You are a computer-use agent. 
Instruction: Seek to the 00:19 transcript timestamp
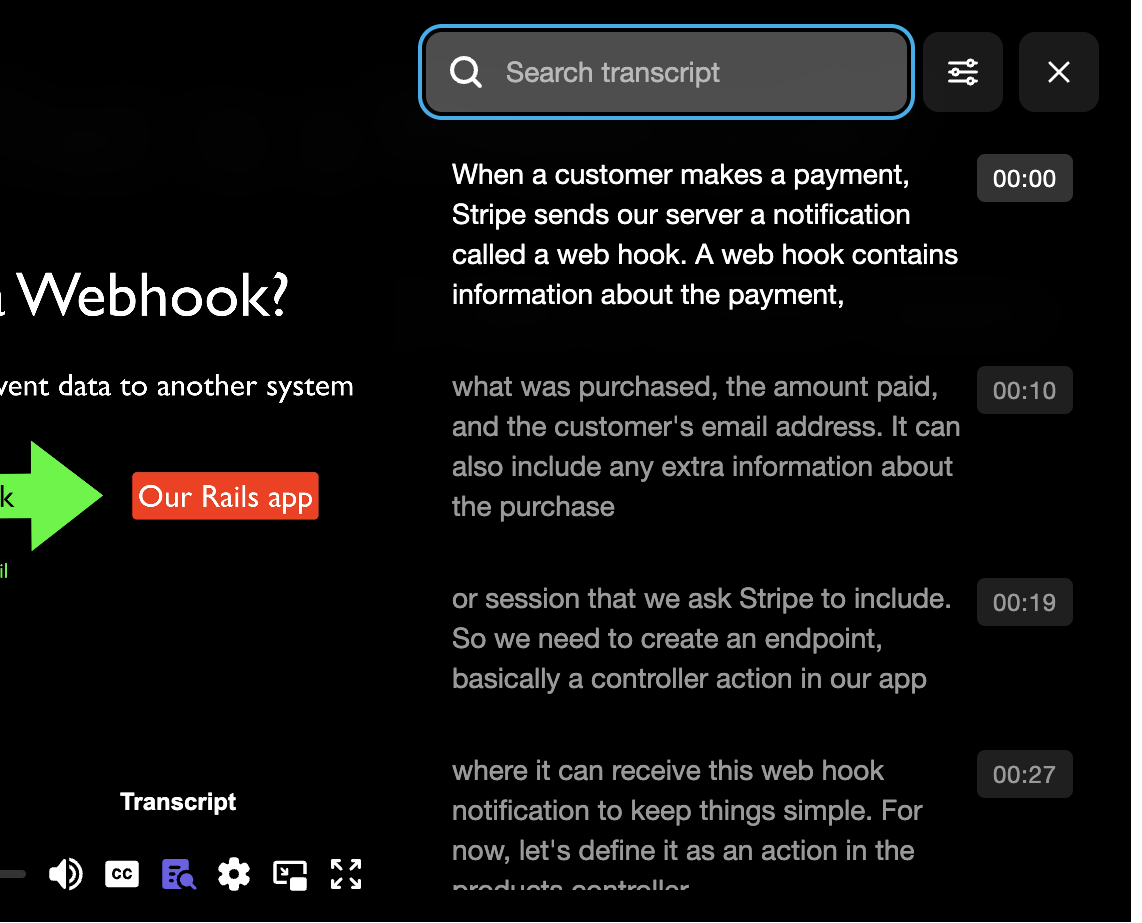(1024, 603)
